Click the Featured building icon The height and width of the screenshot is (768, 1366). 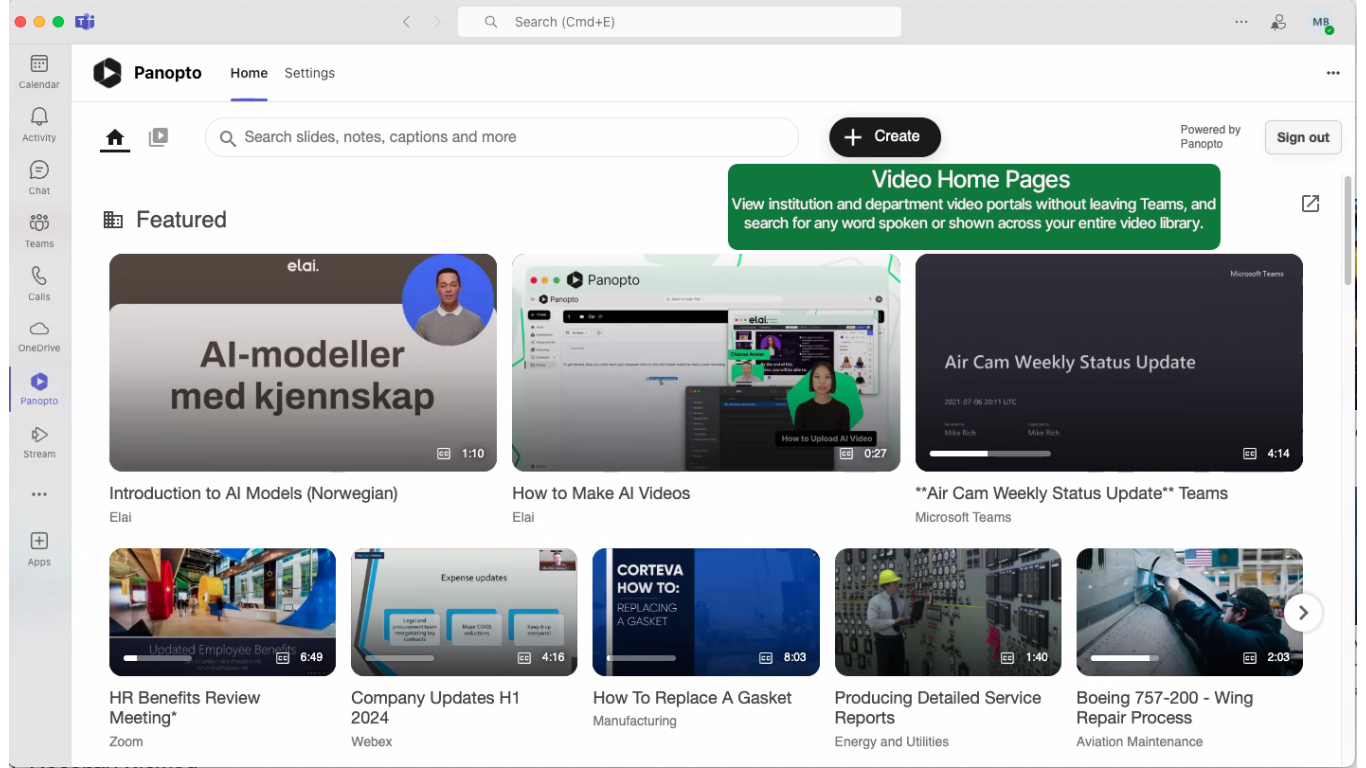[113, 220]
